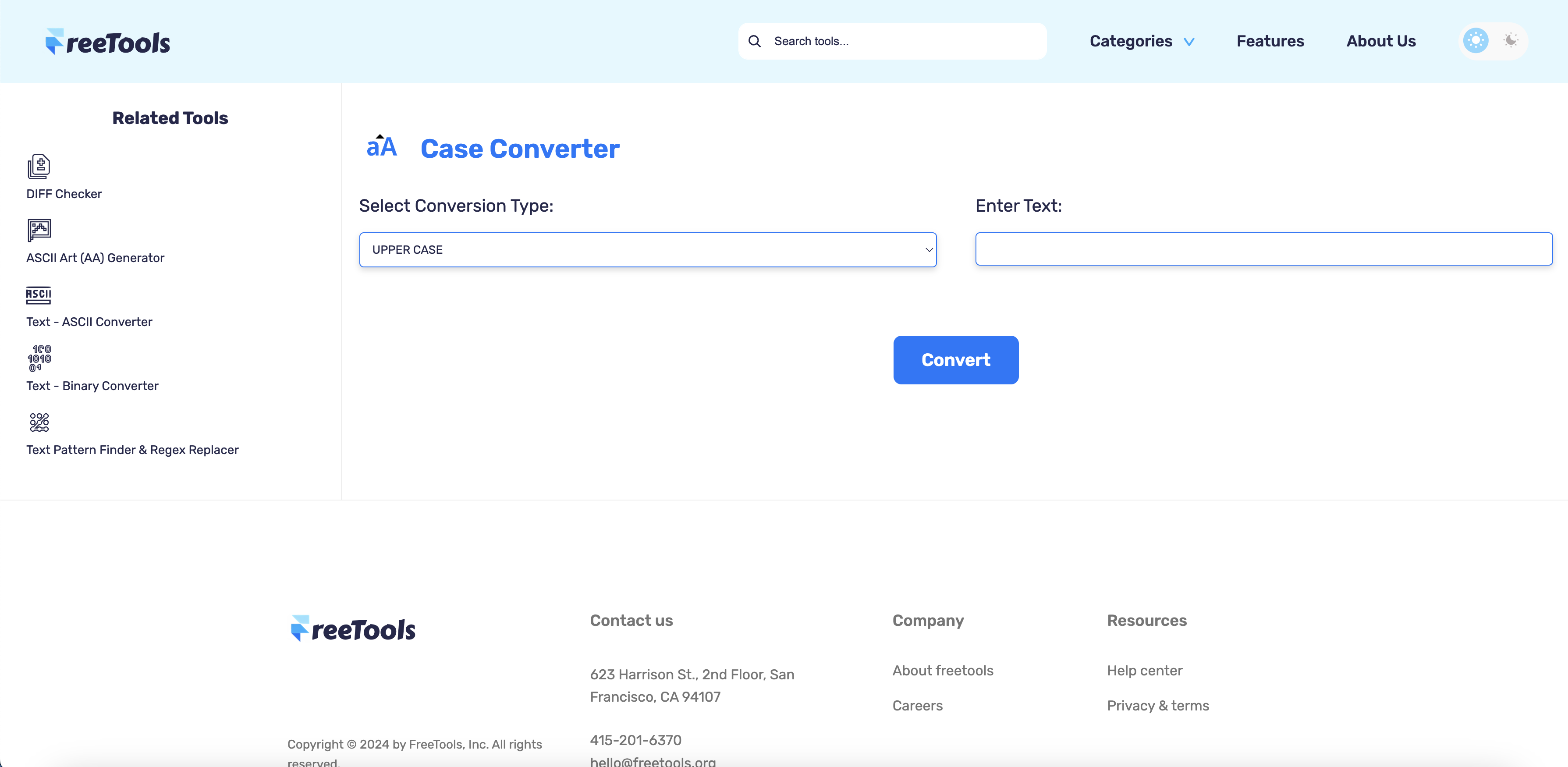1568x767 pixels.
Task: Open the Features menu item
Action: click(x=1270, y=41)
